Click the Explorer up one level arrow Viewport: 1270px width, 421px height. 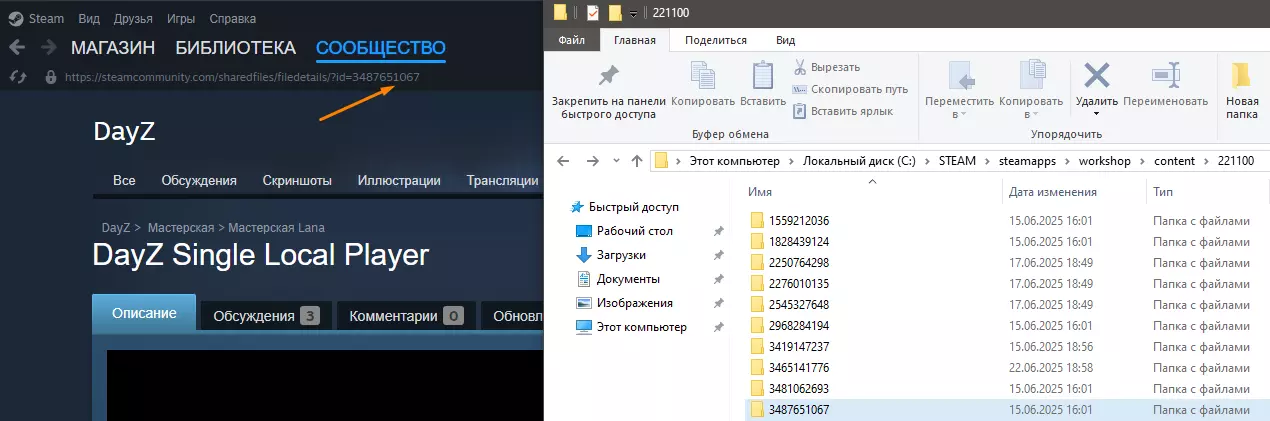637,161
